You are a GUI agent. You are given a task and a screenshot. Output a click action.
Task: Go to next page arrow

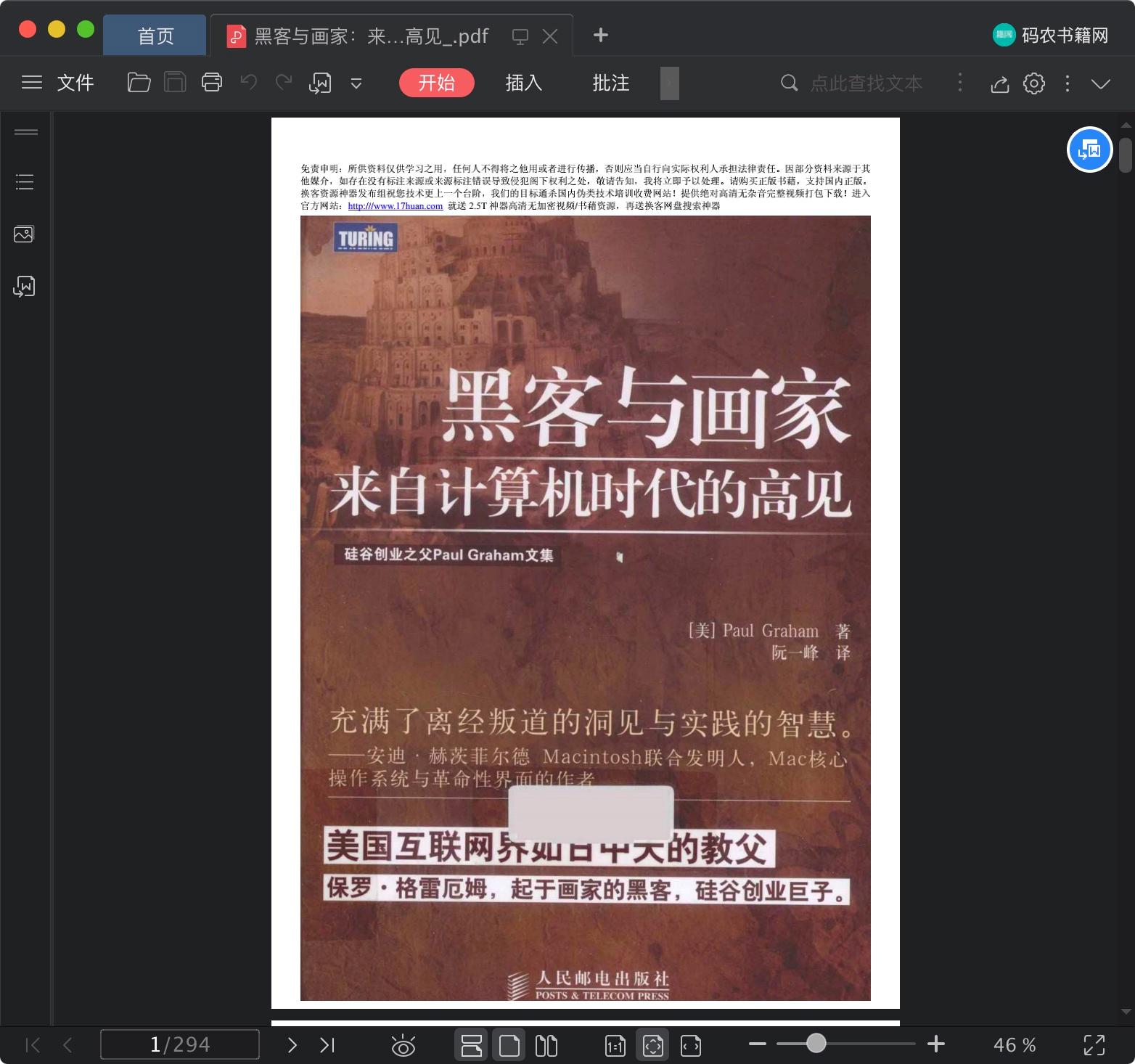point(292,1044)
